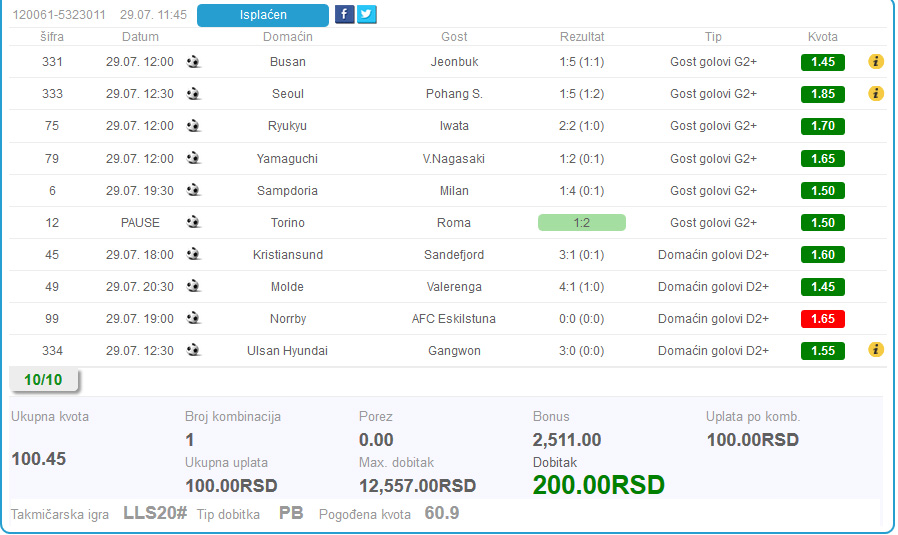The image size is (898, 535).
Task: Click soccer ball icon in Yamaguchi row
Action: click(194, 158)
